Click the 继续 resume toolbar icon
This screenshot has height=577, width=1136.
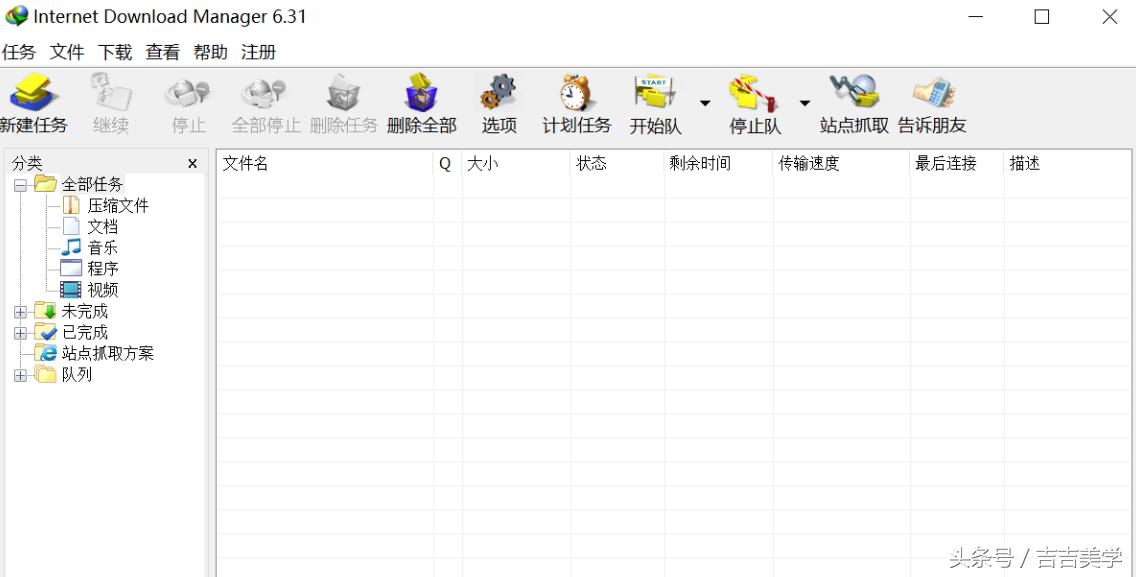click(x=111, y=94)
